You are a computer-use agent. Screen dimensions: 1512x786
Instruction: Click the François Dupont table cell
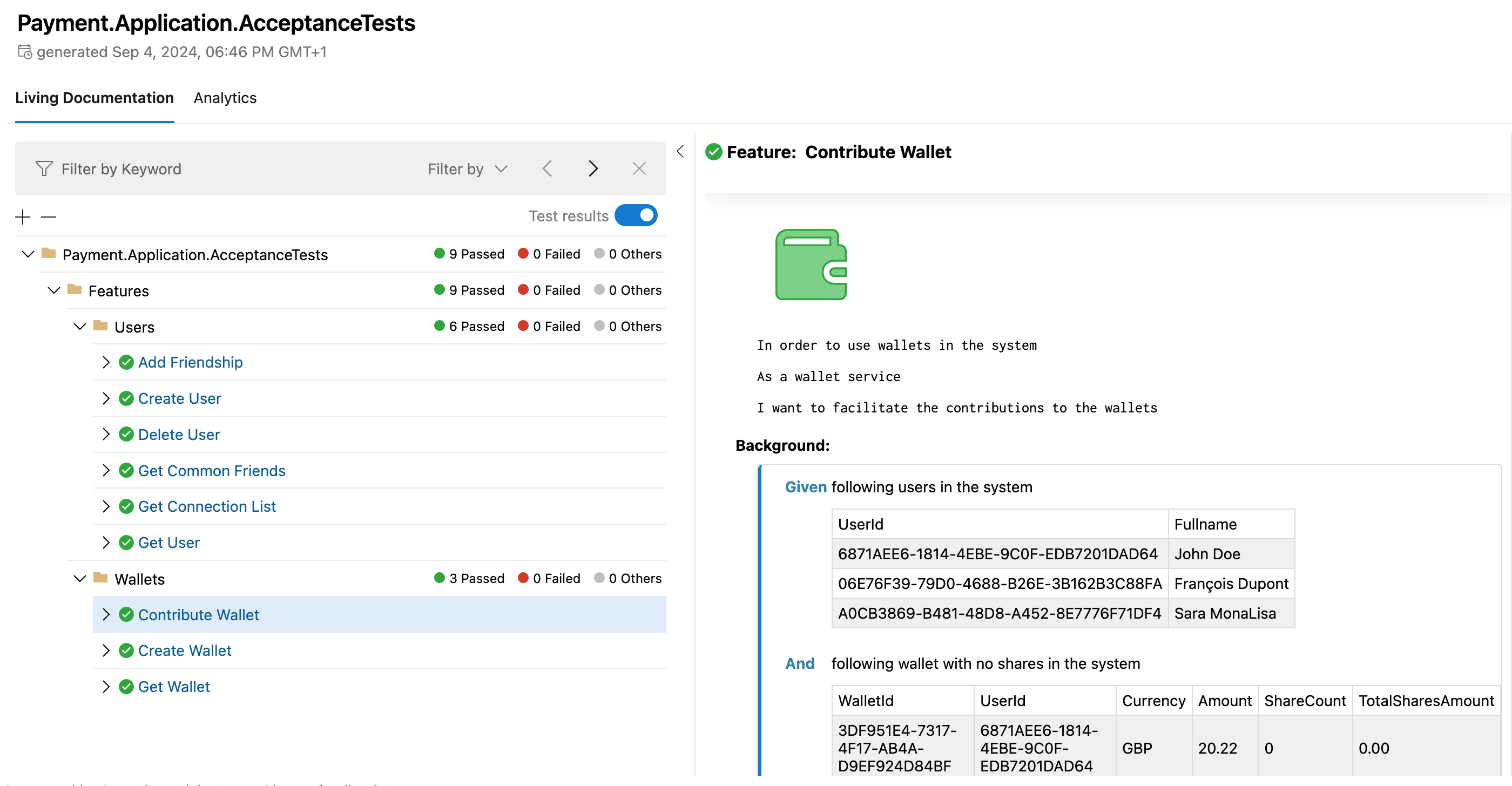(x=1231, y=584)
